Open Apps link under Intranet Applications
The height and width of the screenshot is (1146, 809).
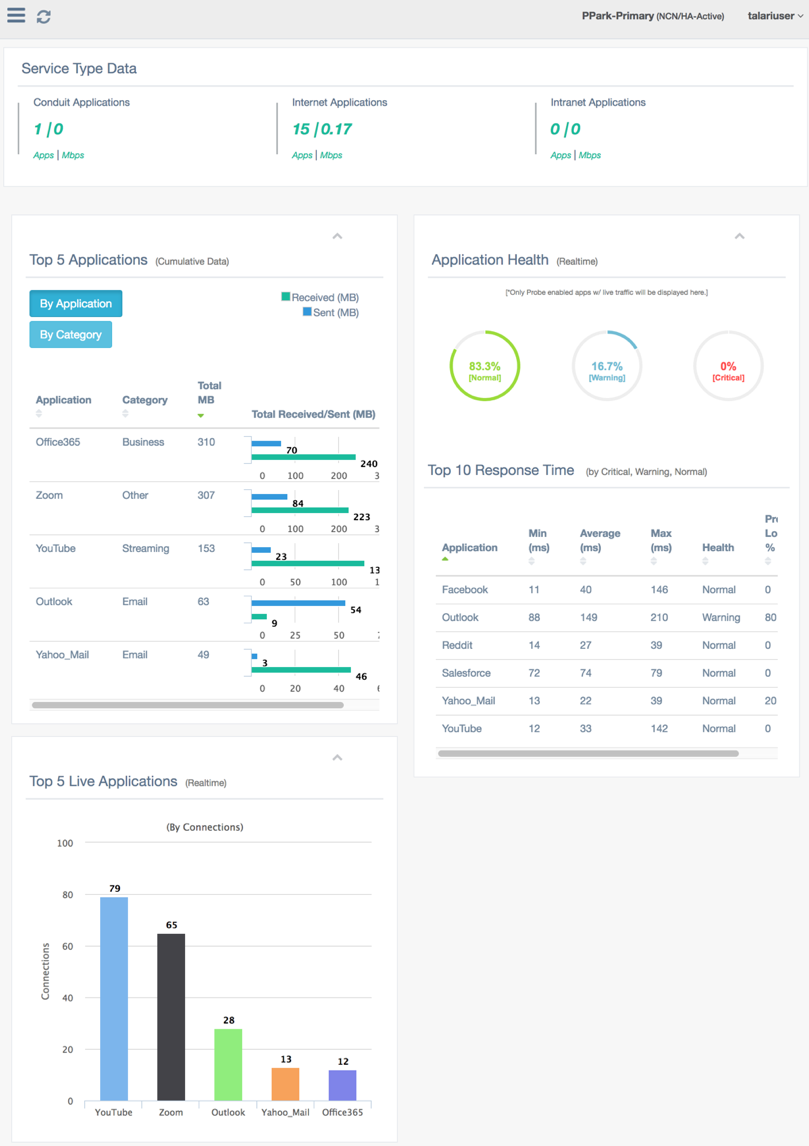pos(561,155)
